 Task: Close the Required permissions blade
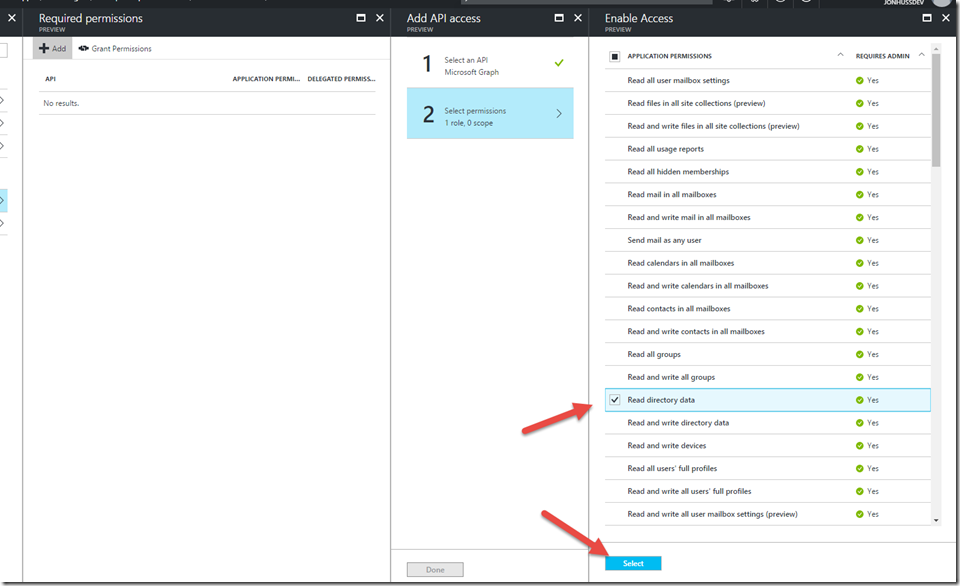(x=380, y=18)
